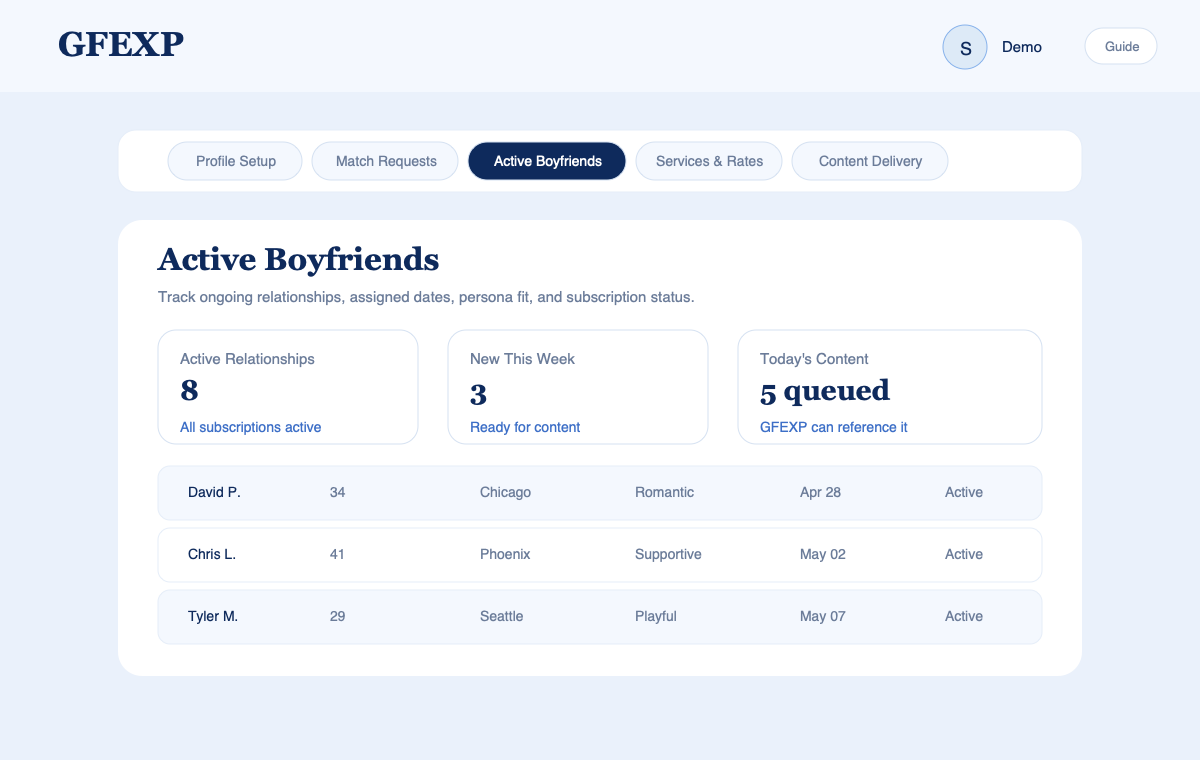1200x760 pixels.
Task: Click age 41 in Chris's row
Action: (337, 554)
